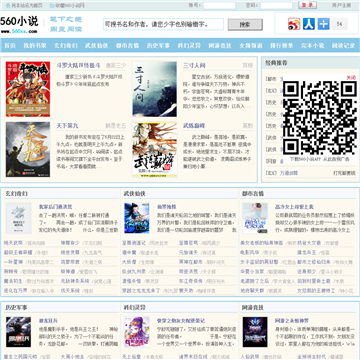Click the 仙界独尊 title link

pyautogui.click(x=167, y=207)
